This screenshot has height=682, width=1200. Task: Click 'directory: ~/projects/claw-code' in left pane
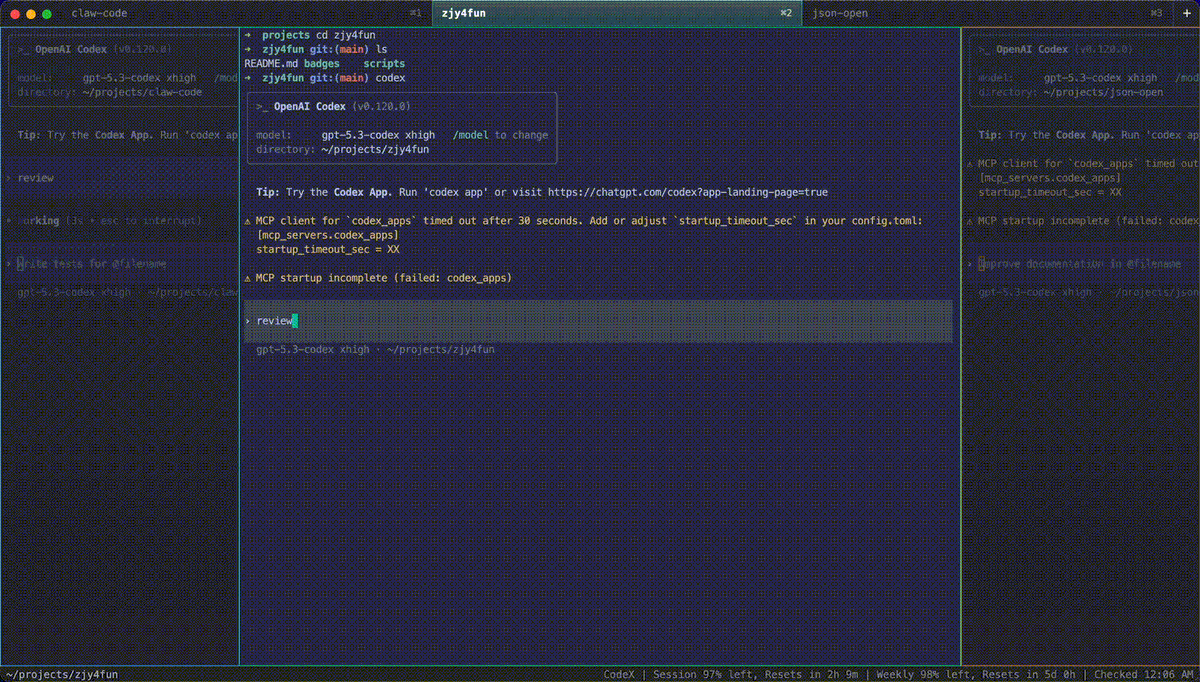pos(109,92)
